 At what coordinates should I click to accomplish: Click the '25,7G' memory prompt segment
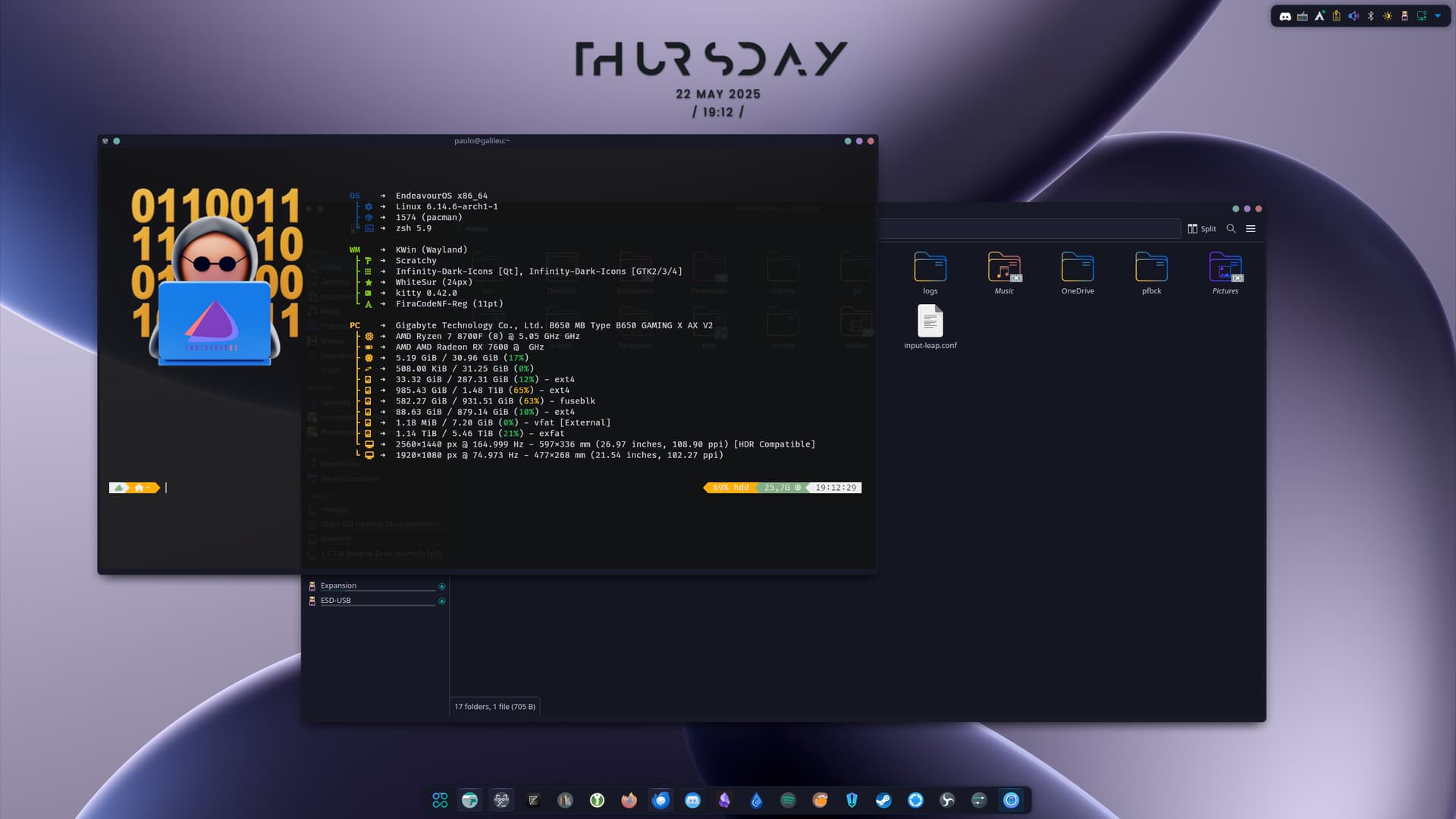click(x=782, y=488)
